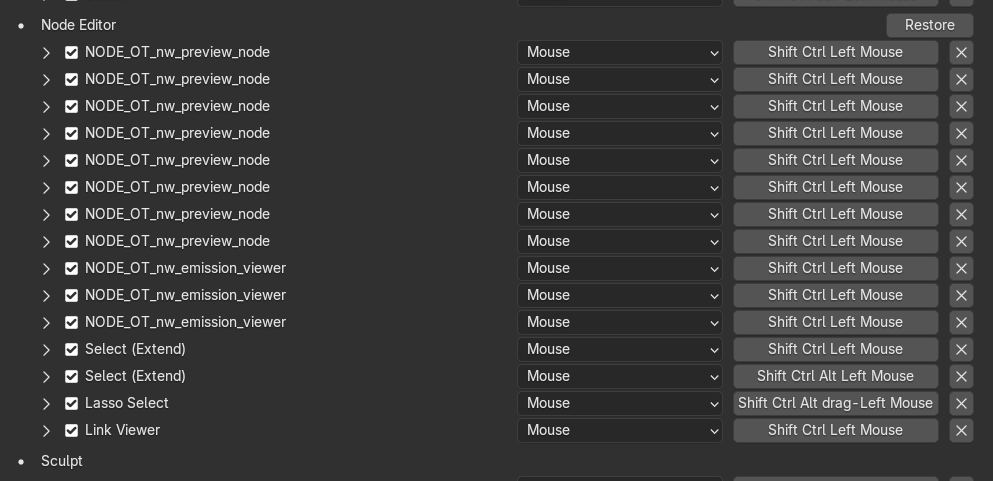This screenshot has width=993, height=481.
Task: Remove the Lasso Select keymap entry
Action: (x=961, y=403)
